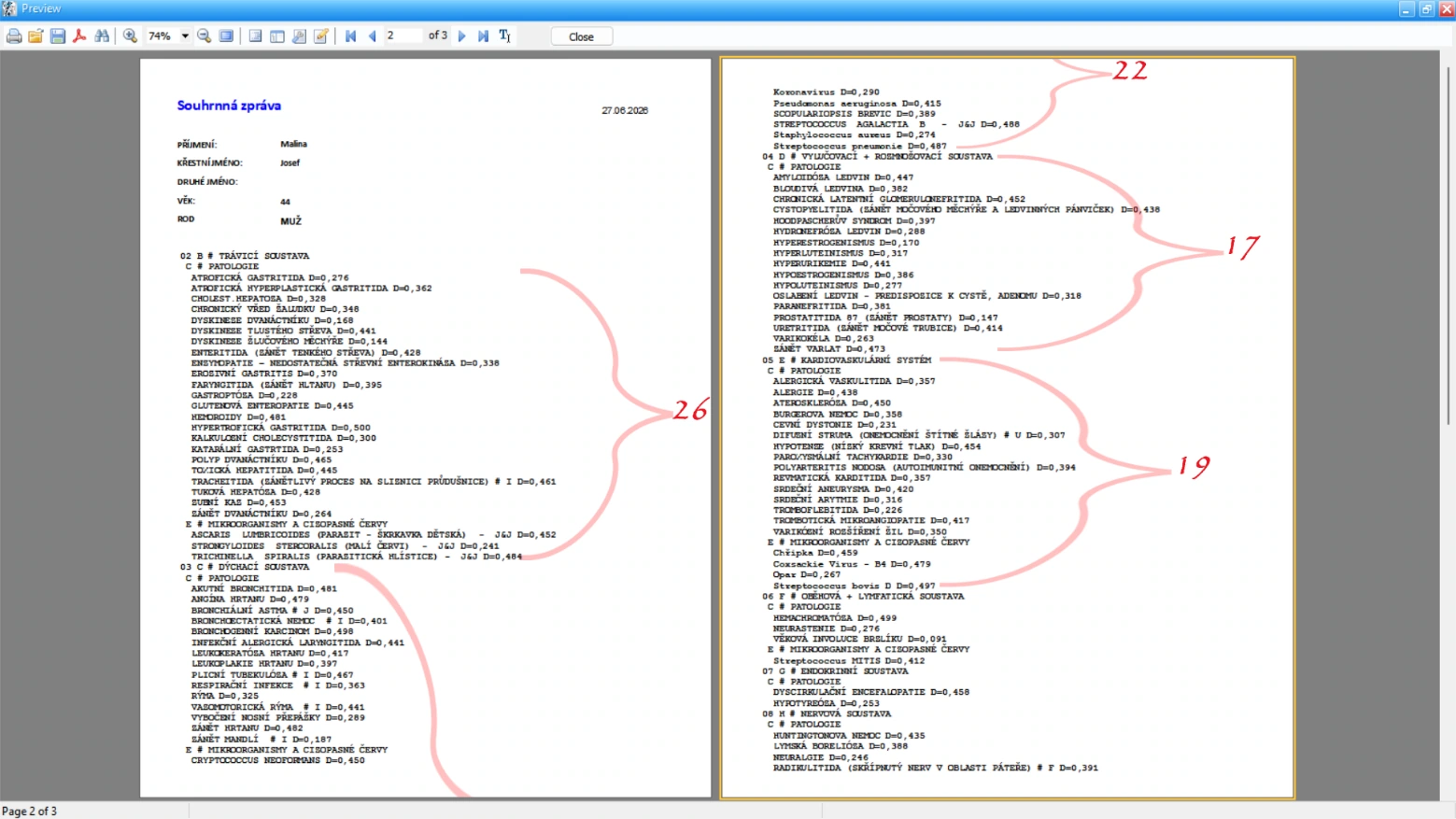Zoom out with the magnifier minus icon
1456x819 pixels.
(x=204, y=36)
